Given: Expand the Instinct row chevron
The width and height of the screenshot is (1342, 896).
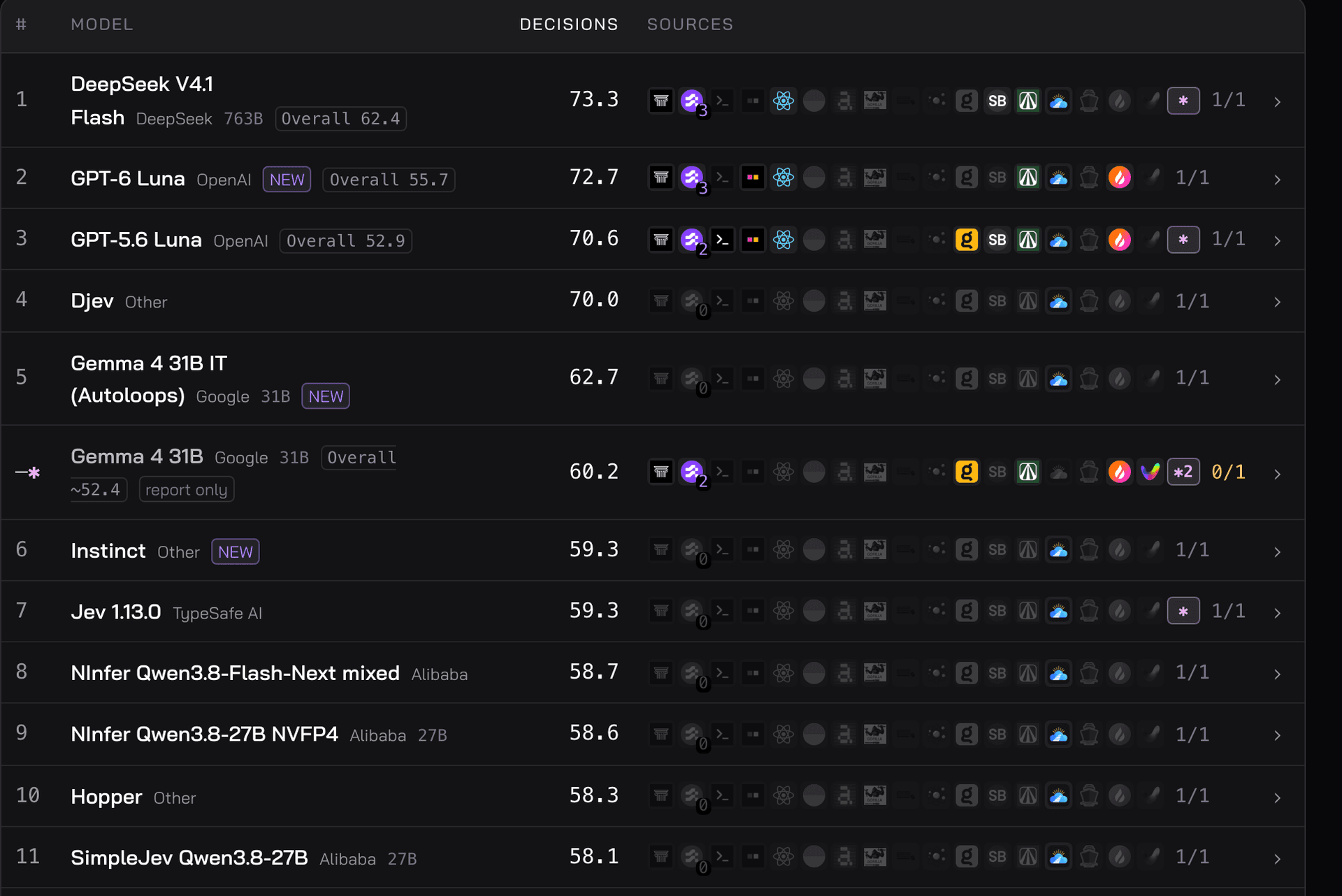Looking at the screenshot, I should [x=1277, y=552].
